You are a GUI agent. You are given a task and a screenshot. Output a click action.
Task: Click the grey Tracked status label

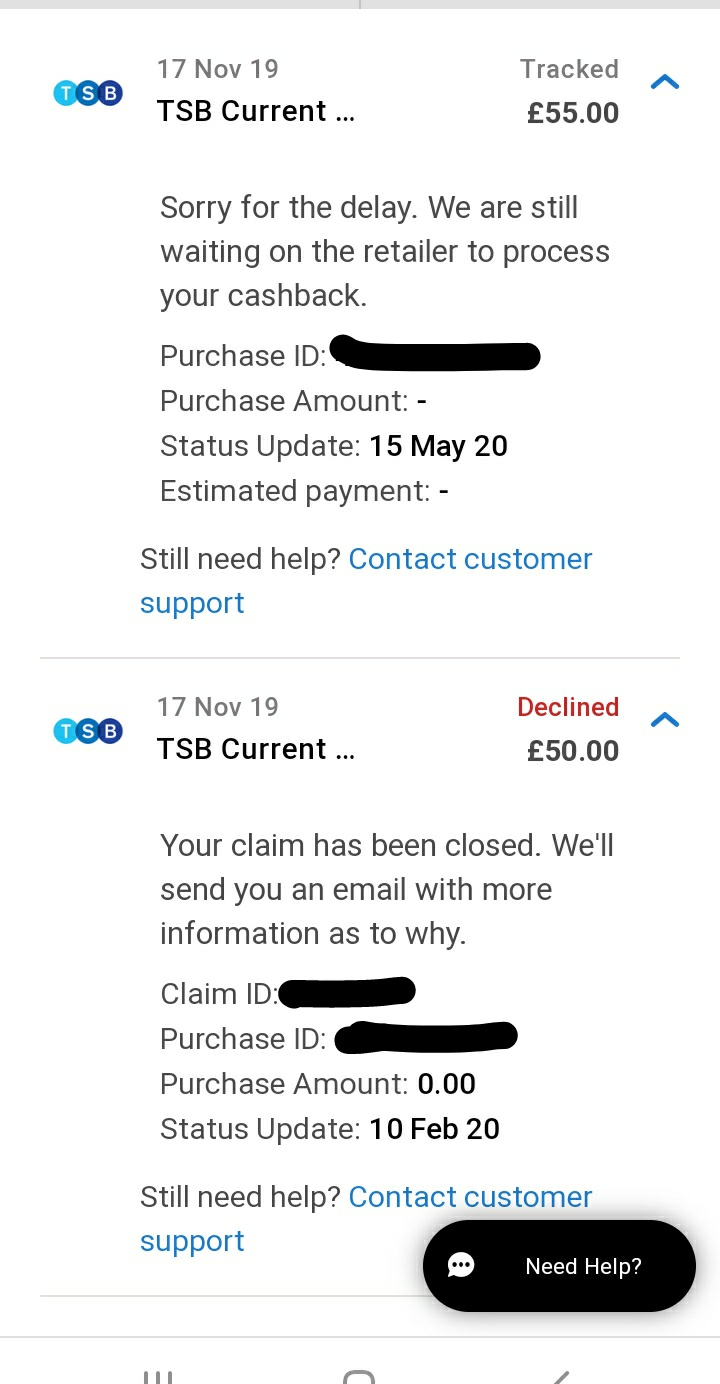(x=569, y=69)
